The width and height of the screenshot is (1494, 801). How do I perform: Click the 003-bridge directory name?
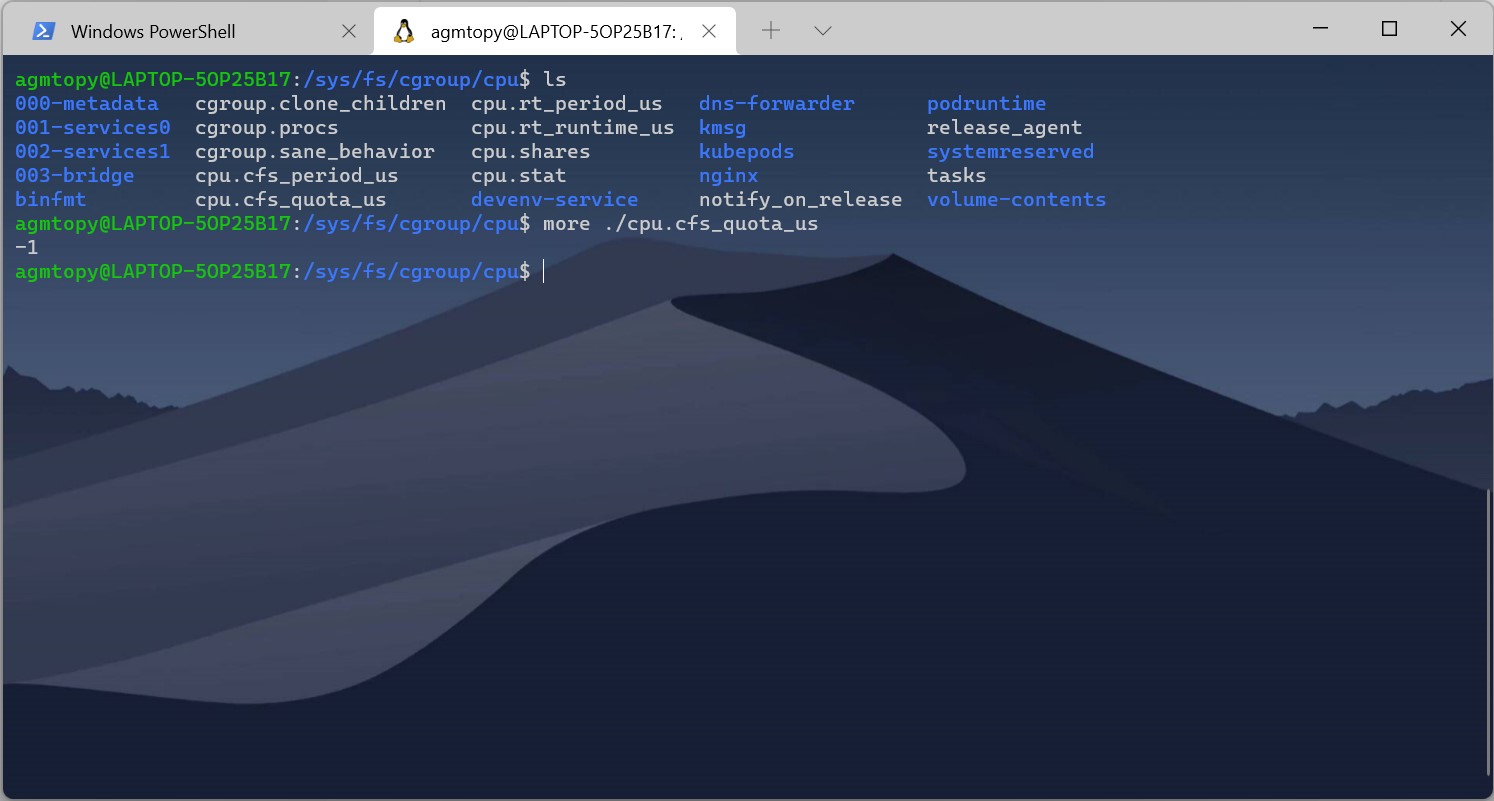click(x=75, y=175)
